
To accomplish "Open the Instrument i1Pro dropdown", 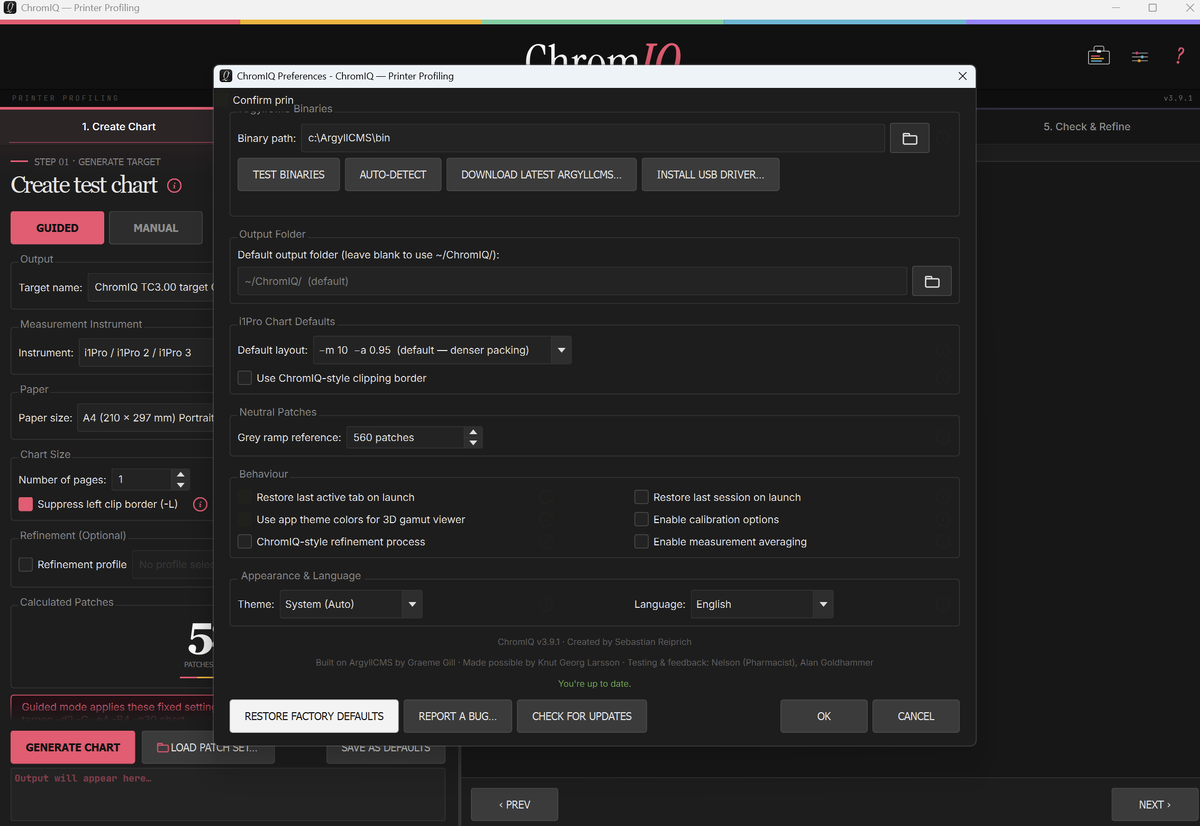I will click(146, 352).
